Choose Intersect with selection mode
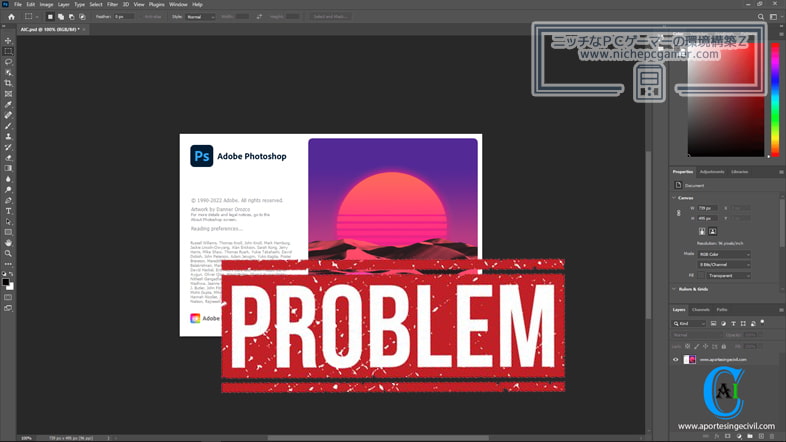The image size is (786, 442). 82,17
